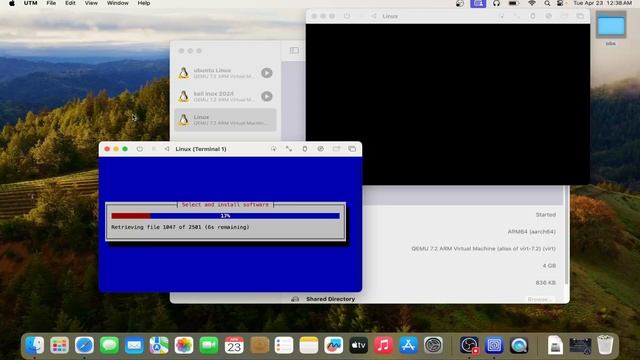Click the date and time in menu bar

pos(603,3)
